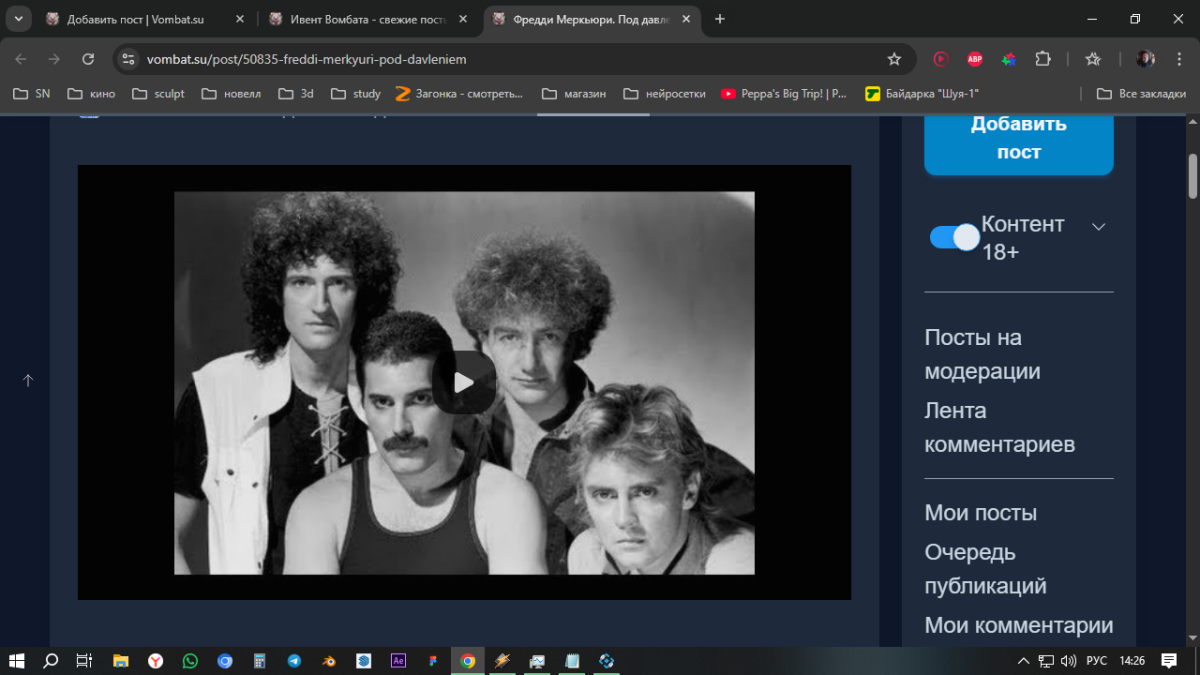Open Загонка - смотреть bookmark
Viewport: 1200px width, 675px height.
tap(459, 93)
